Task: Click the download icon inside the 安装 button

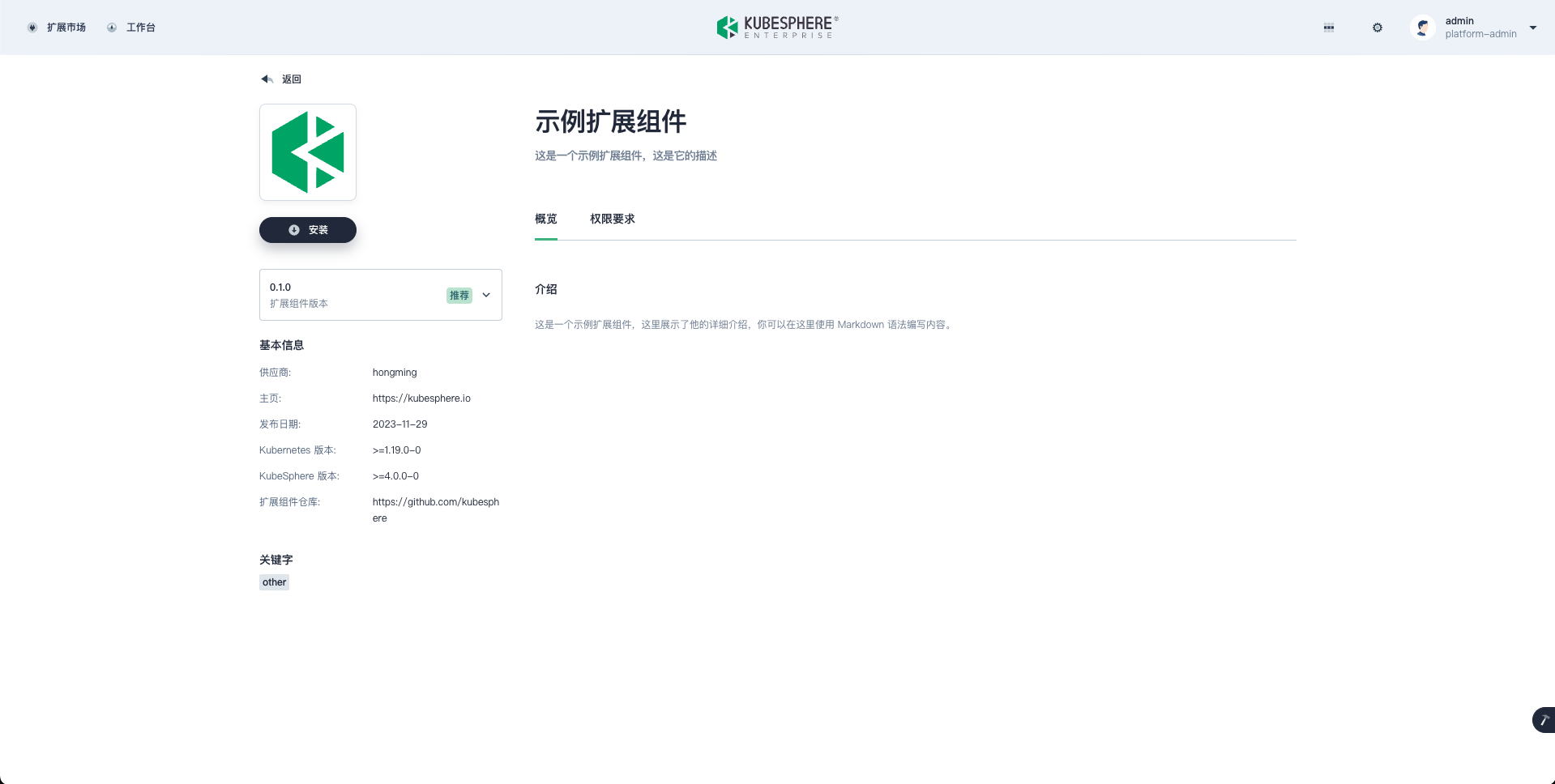Action: pyautogui.click(x=294, y=230)
